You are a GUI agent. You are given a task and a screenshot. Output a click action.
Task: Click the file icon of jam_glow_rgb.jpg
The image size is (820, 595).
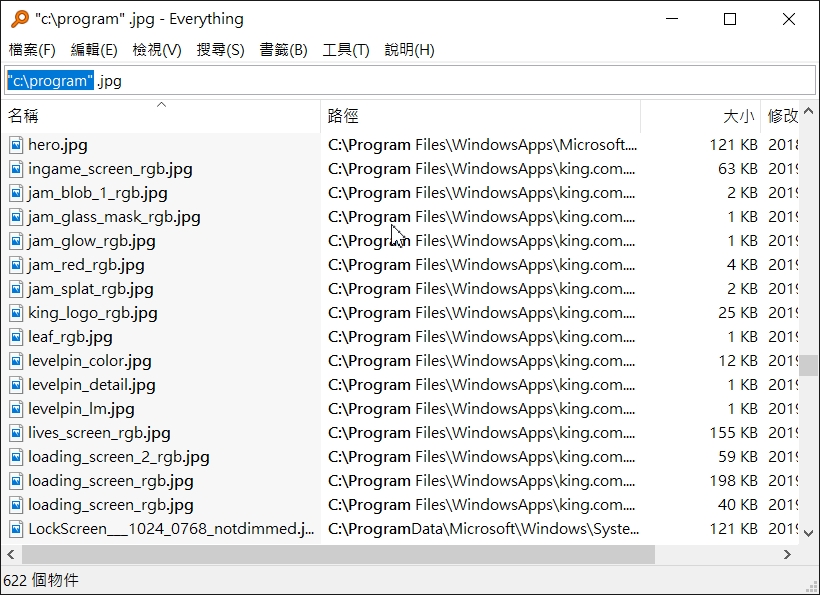click(16, 241)
